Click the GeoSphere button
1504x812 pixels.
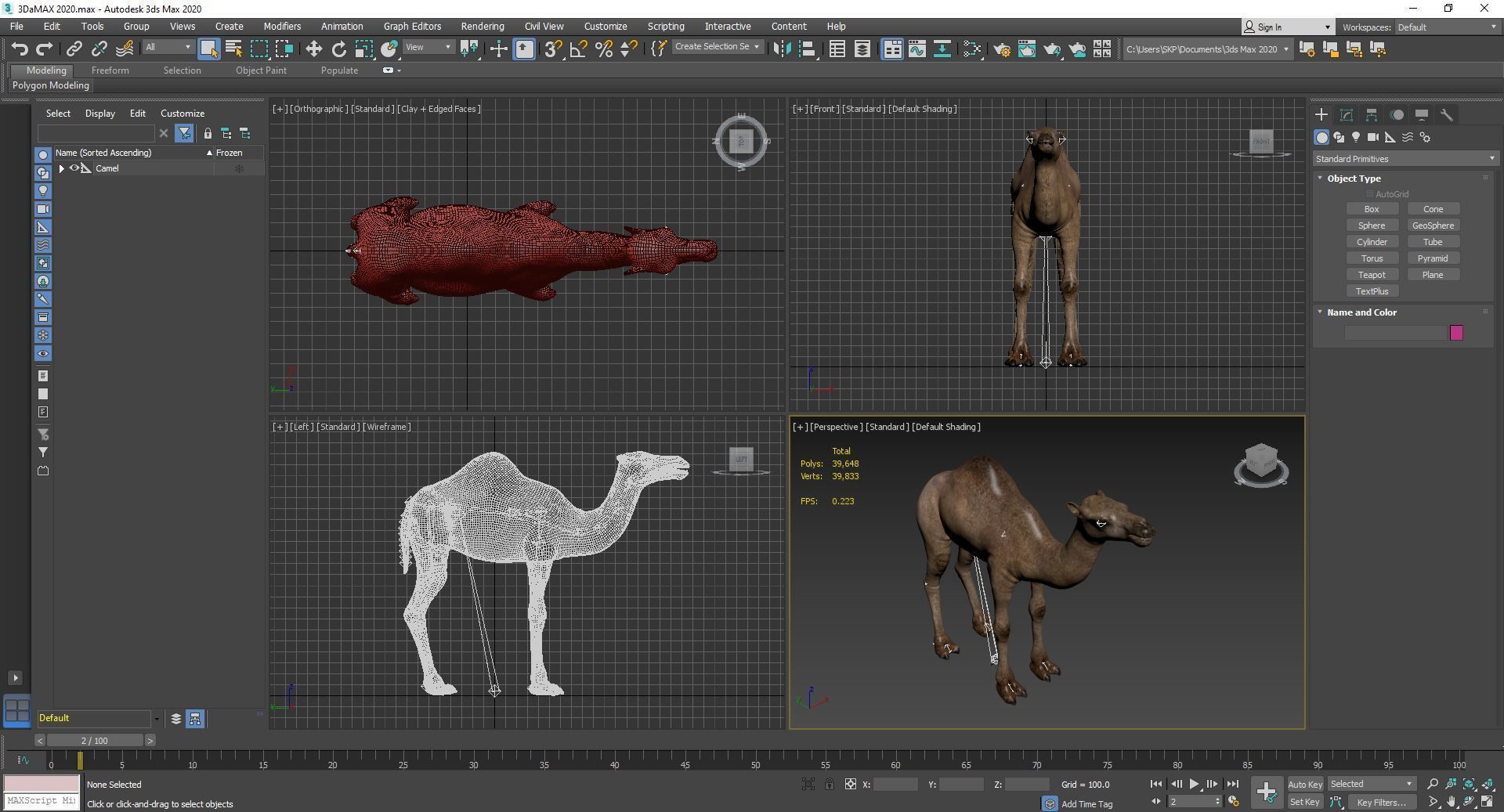point(1433,226)
